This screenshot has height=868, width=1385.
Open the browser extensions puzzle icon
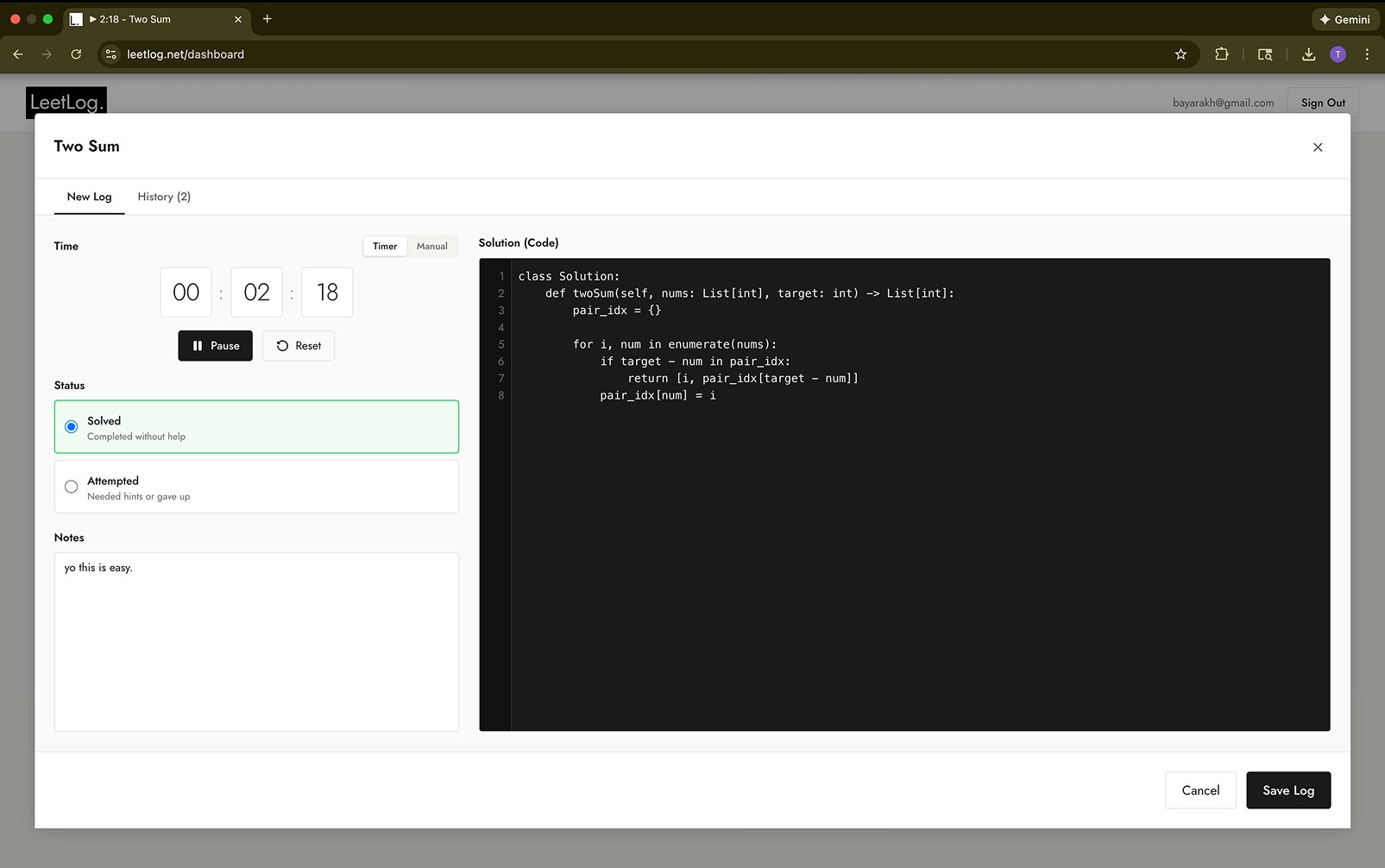tap(1222, 53)
